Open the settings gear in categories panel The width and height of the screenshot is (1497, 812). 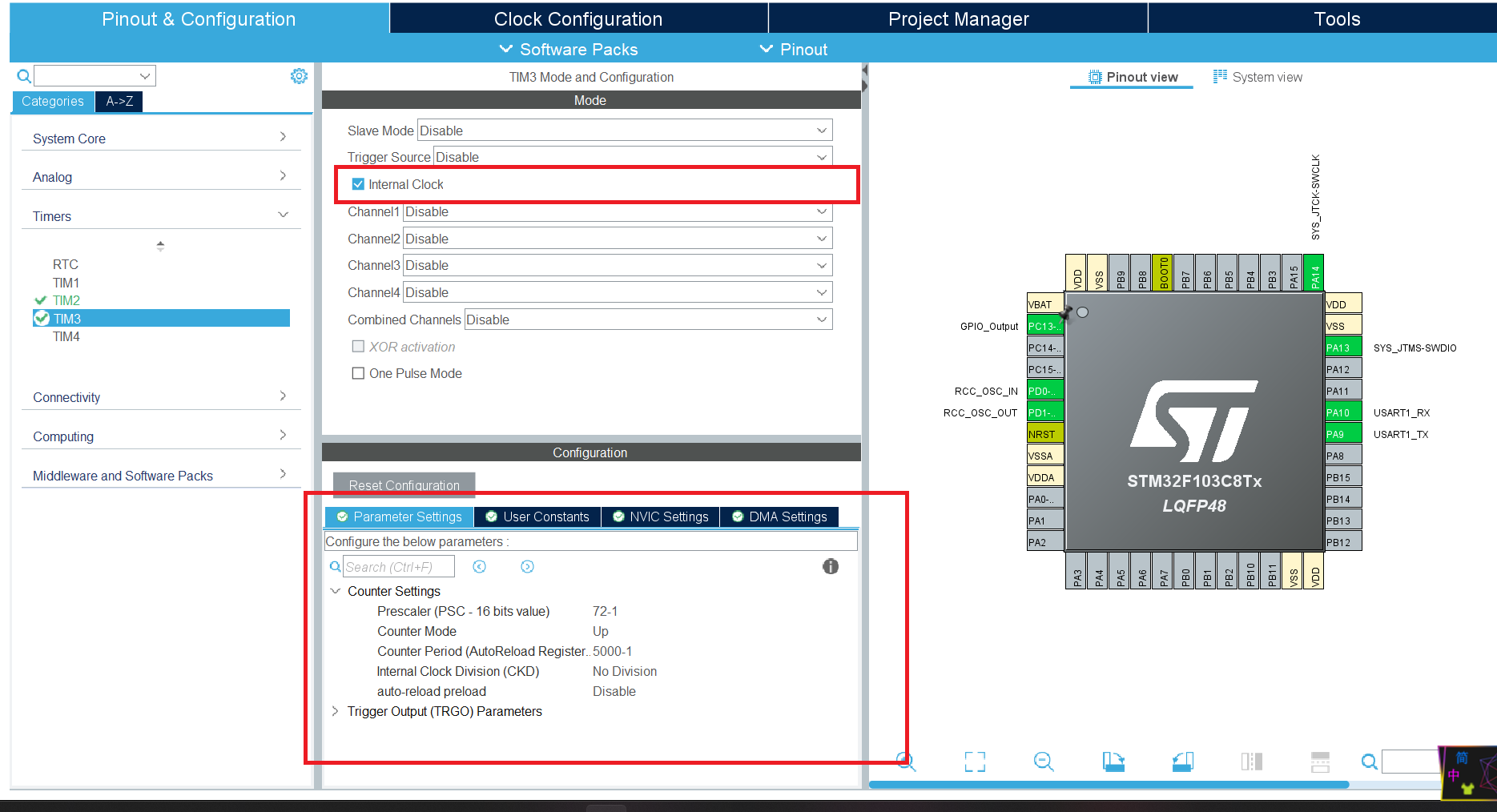299,76
